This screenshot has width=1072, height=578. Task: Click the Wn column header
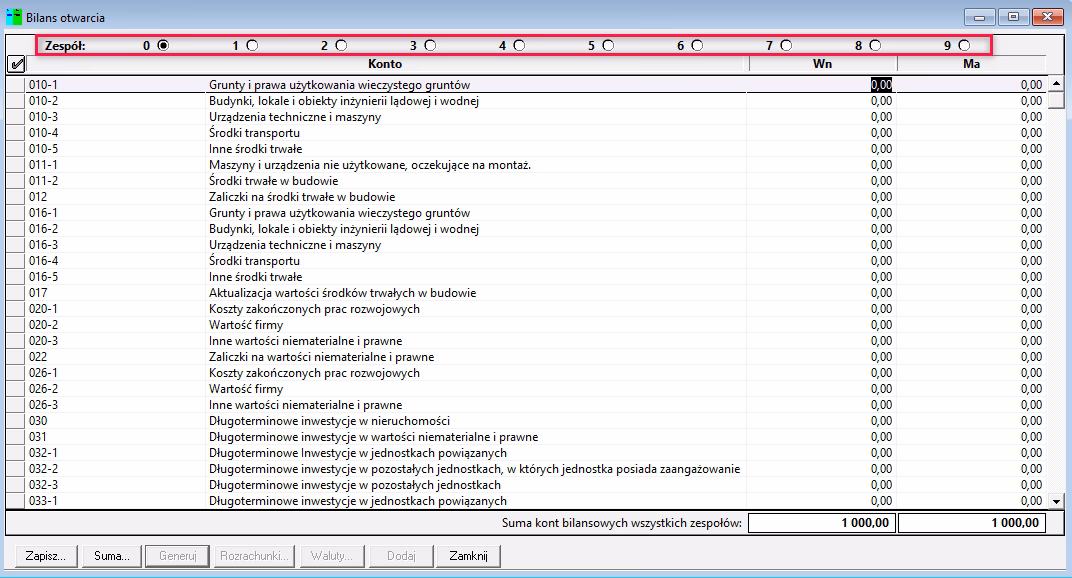(x=822, y=64)
